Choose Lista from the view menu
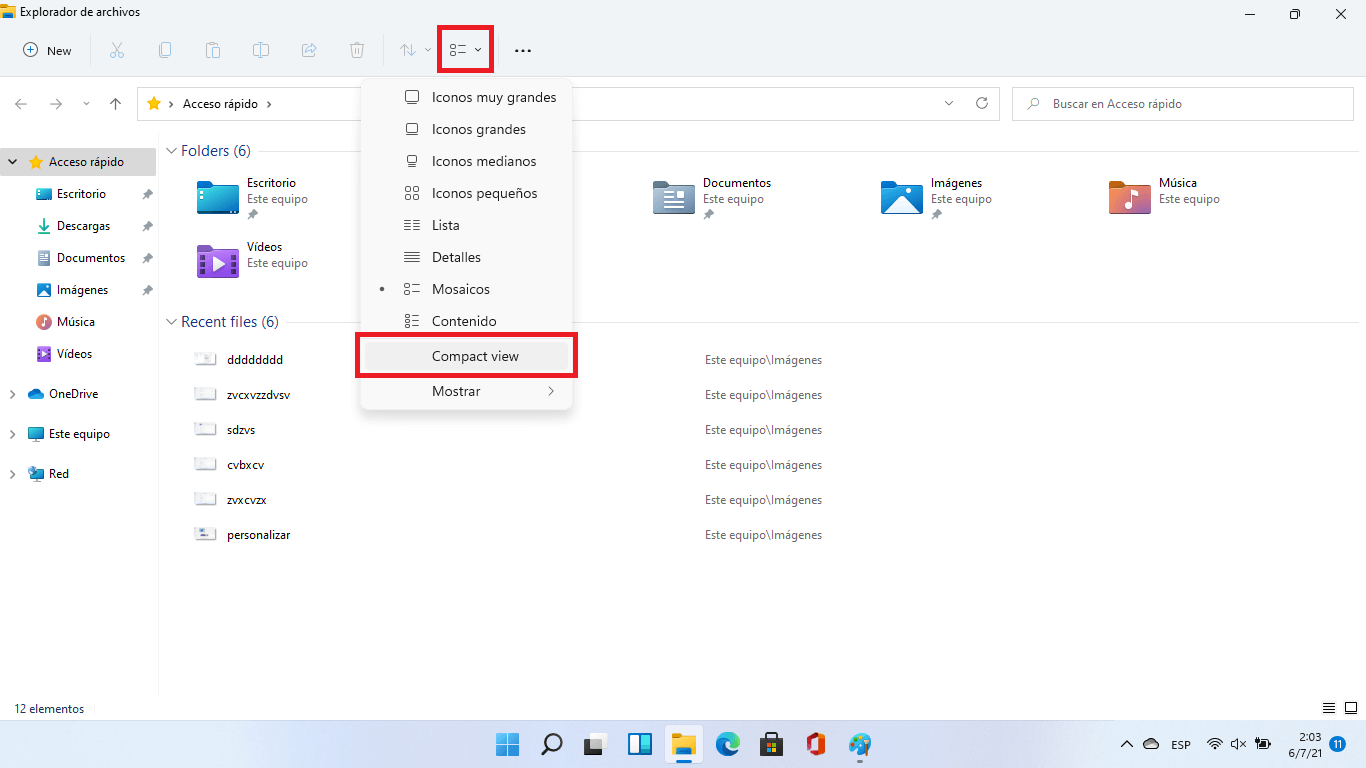The height and width of the screenshot is (768, 1366). tap(445, 225)
